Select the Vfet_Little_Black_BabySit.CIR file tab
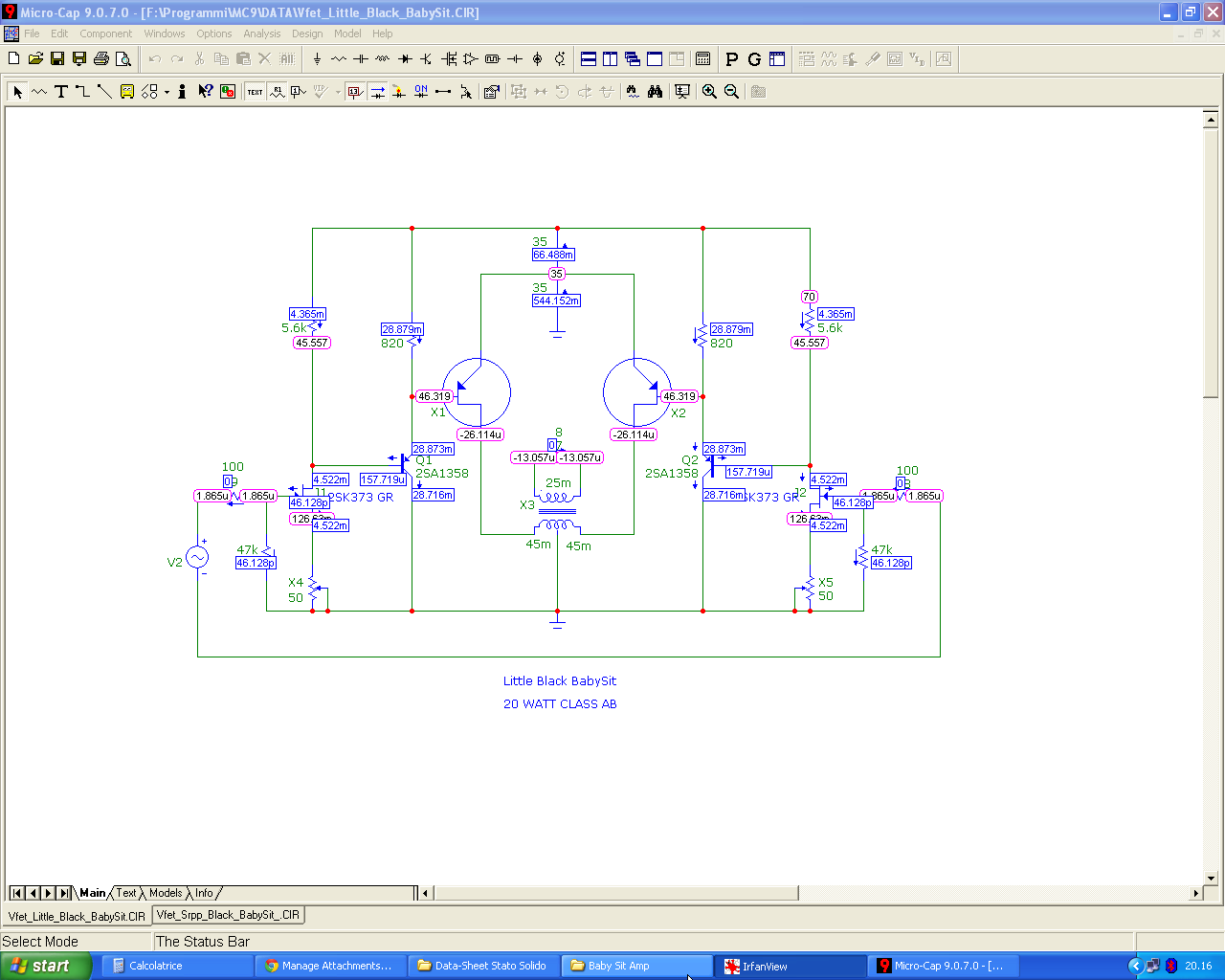The image size is (1225, 980). (x=77, y=916)
